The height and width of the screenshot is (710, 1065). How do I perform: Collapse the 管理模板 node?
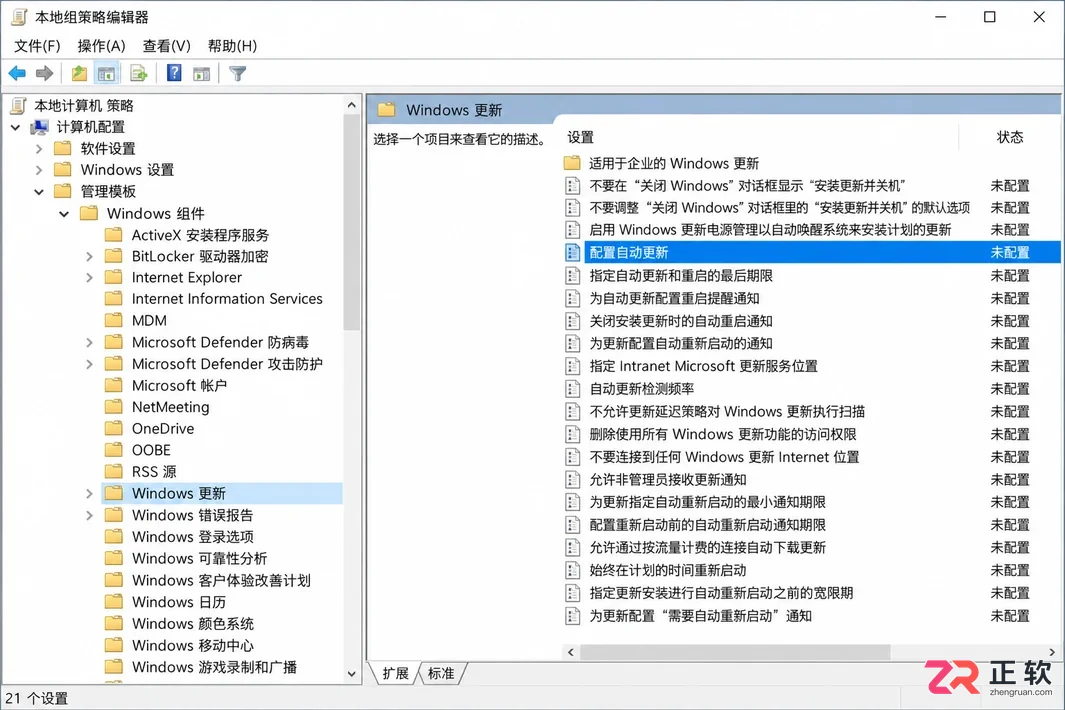click(39, 192)
